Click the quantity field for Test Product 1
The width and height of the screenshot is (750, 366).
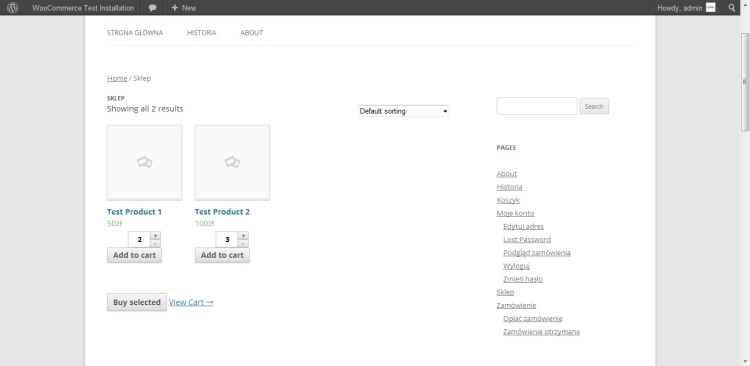coord(139,239)
